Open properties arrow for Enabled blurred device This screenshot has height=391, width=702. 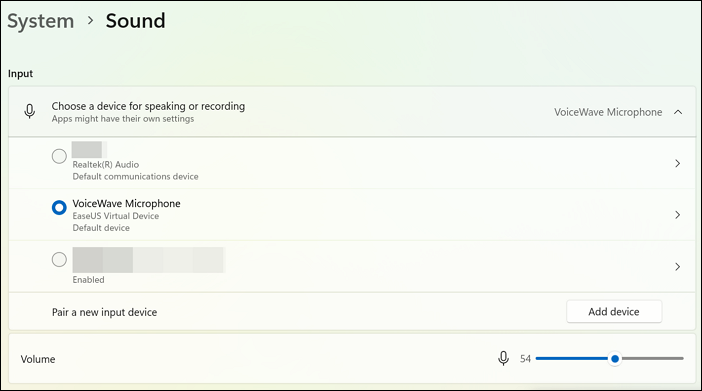pos(678,267)
